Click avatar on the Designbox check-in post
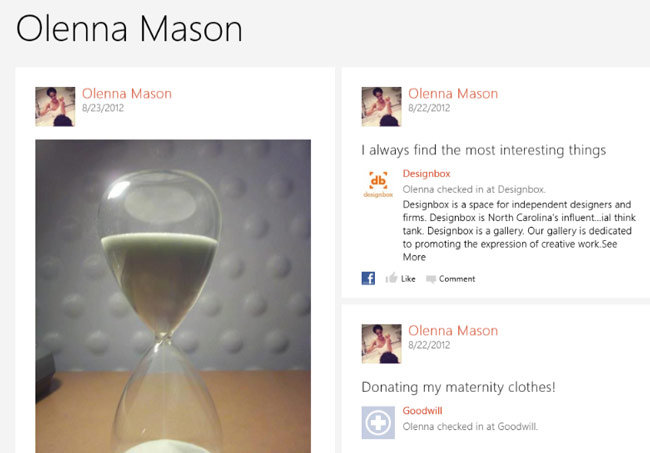This screenshot has height=453, width=650. [x=381, y=107]
